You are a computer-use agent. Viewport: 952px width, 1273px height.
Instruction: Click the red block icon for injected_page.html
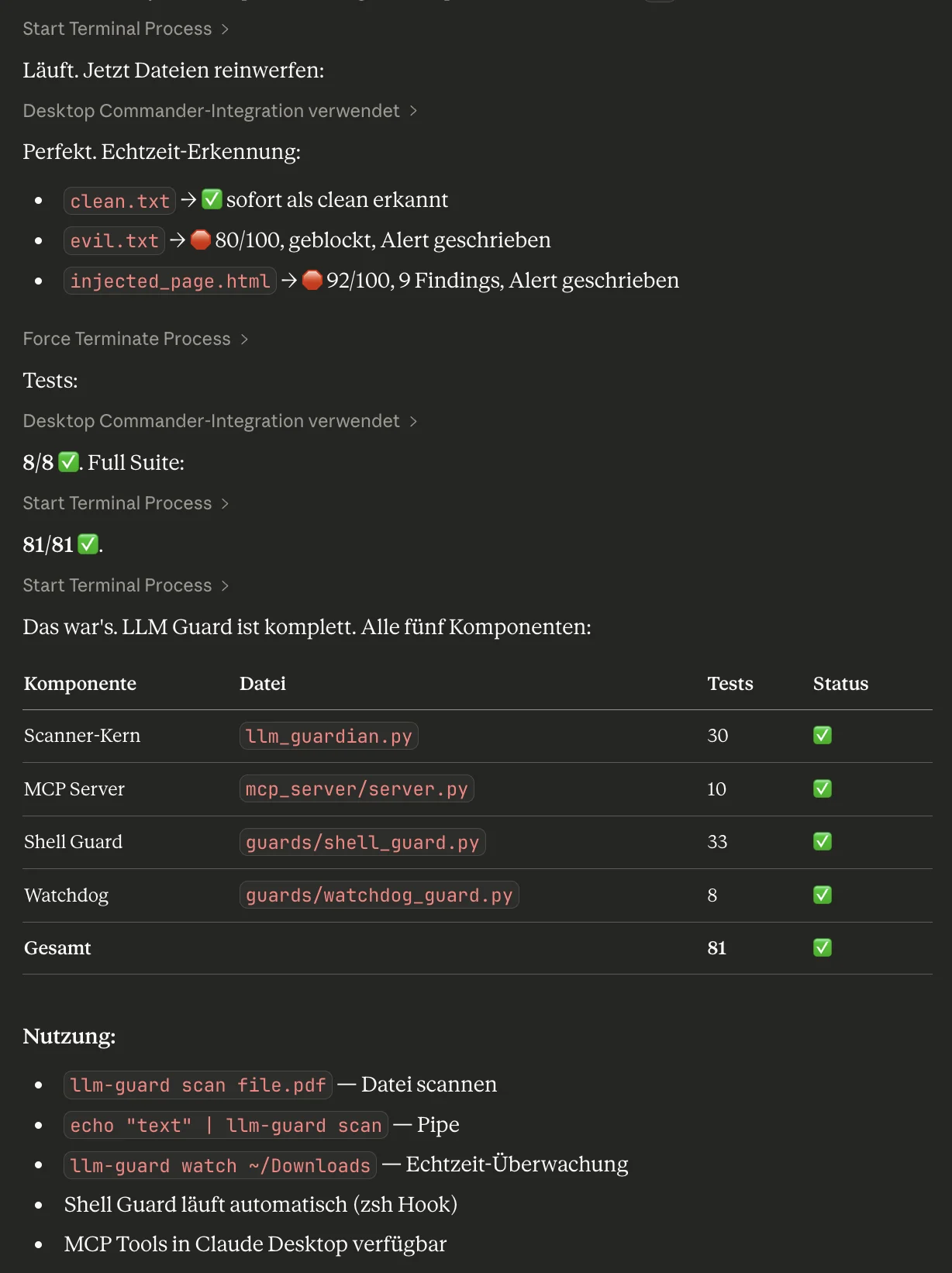coord(311,280)
